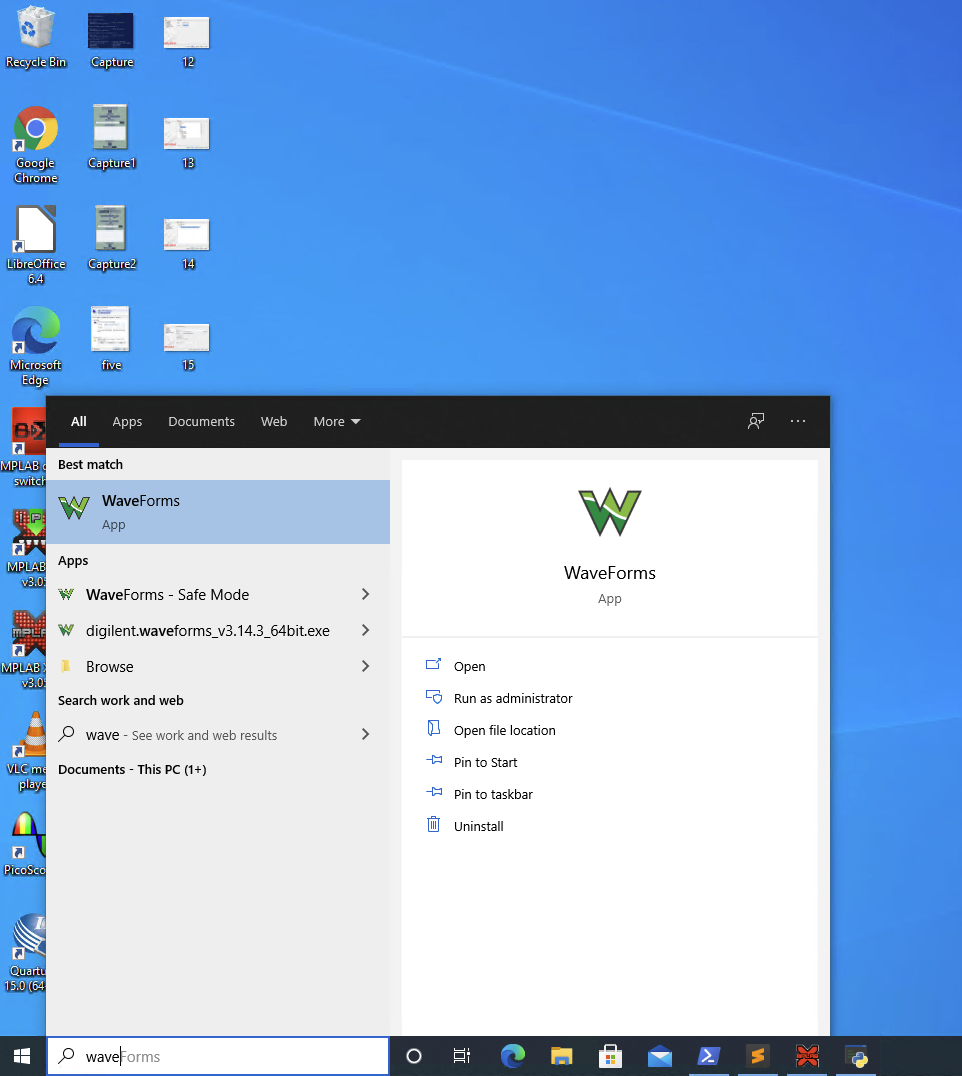Open the More filter dropdown
The width and height of the screenshot is (962, 1076).
(336, 421)
